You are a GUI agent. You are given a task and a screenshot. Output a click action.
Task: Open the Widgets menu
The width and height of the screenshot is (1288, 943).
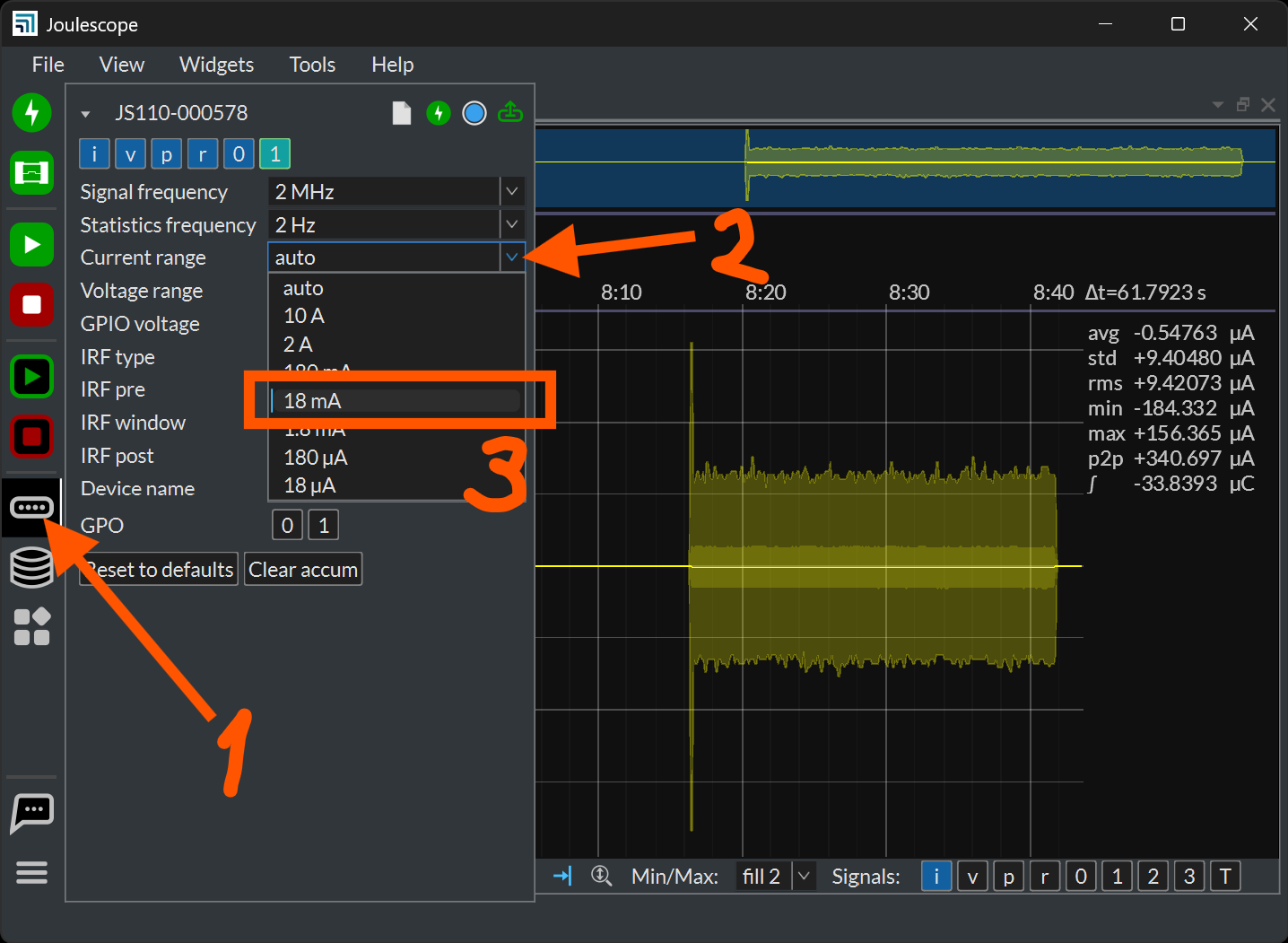tap(216, 65)
